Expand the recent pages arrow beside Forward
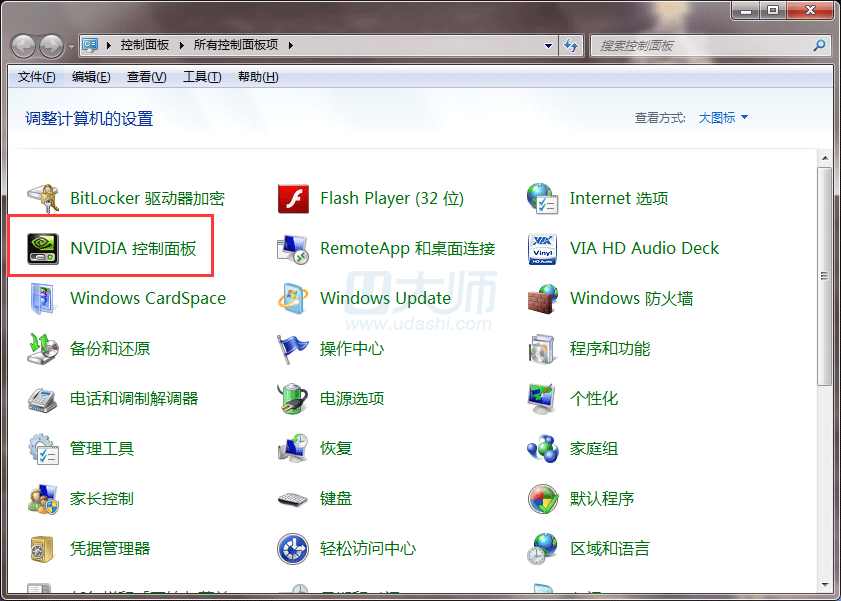 click(71, 46)
